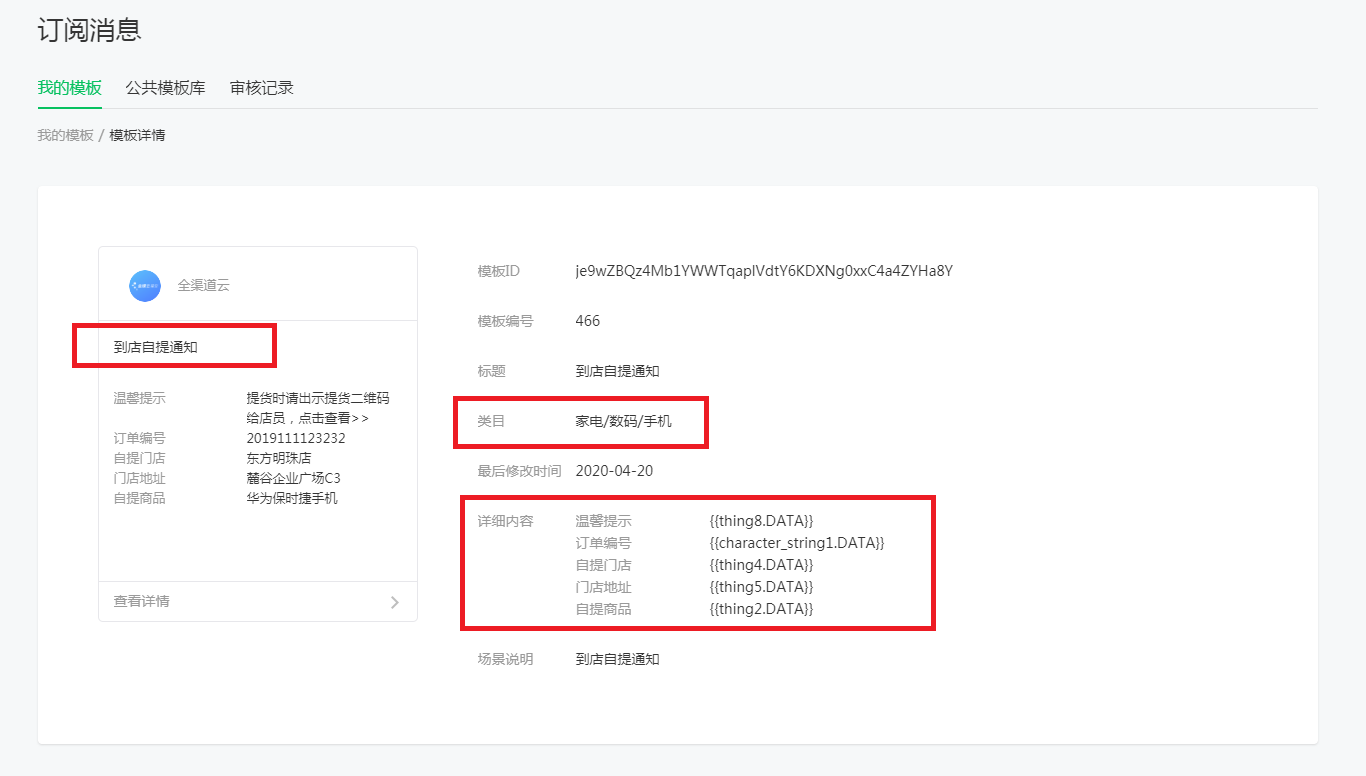Viewport: 1366px width, 776px height.
Task: Click the template number 466
Action: click(x=587, y=320)
